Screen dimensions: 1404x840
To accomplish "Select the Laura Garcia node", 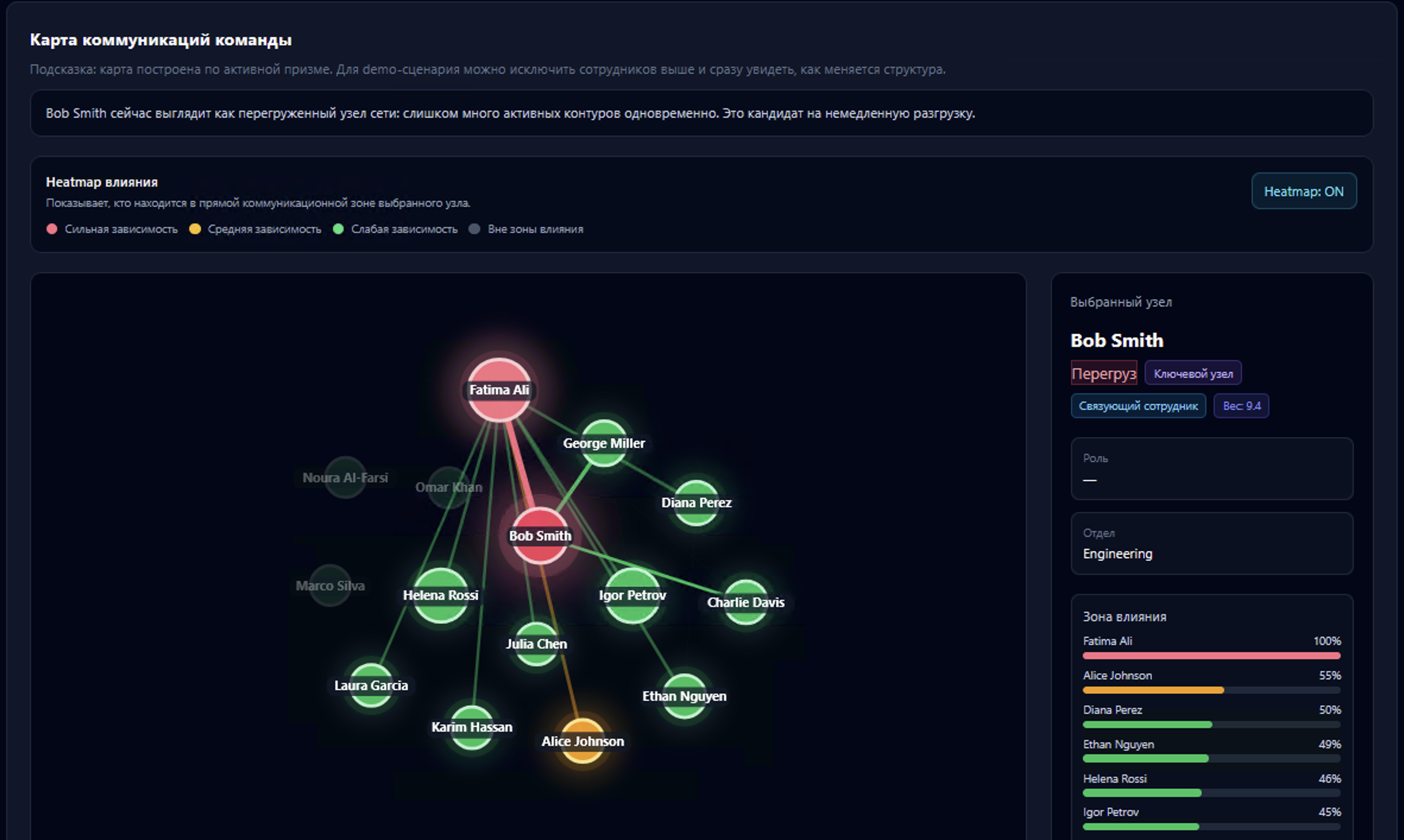I will [371, 686].
